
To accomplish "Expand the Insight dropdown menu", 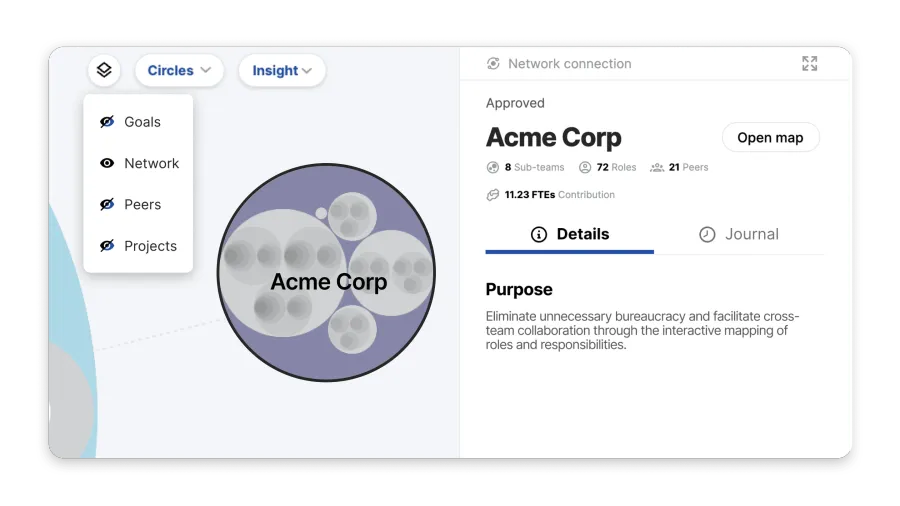I will pos(281,71).
